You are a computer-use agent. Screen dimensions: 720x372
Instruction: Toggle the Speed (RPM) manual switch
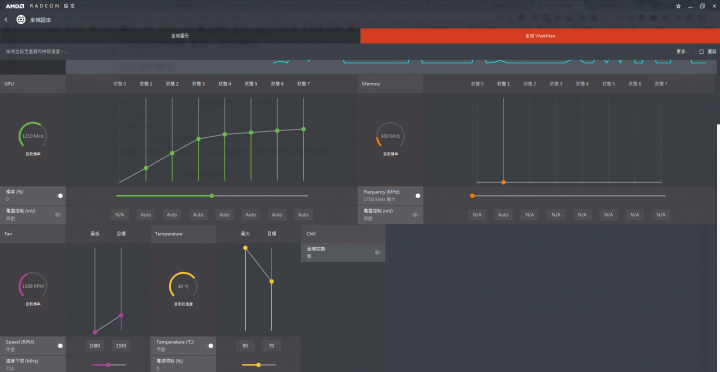pyautogui.click(x=59, y=346)
